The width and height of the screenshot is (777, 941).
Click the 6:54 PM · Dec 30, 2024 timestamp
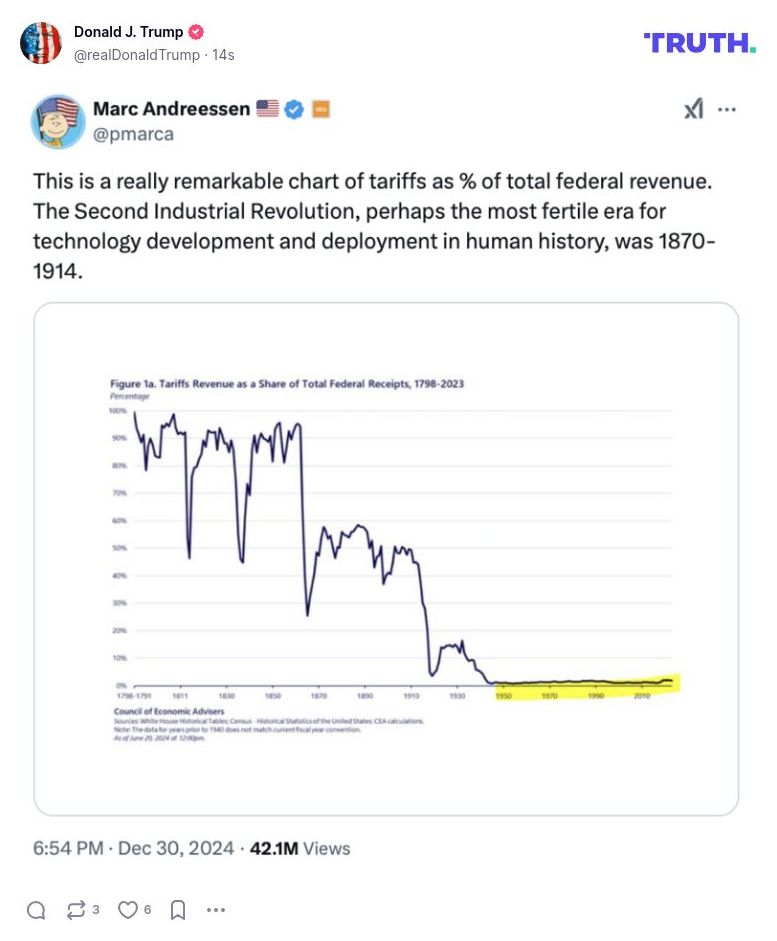(x=135, y=848)
